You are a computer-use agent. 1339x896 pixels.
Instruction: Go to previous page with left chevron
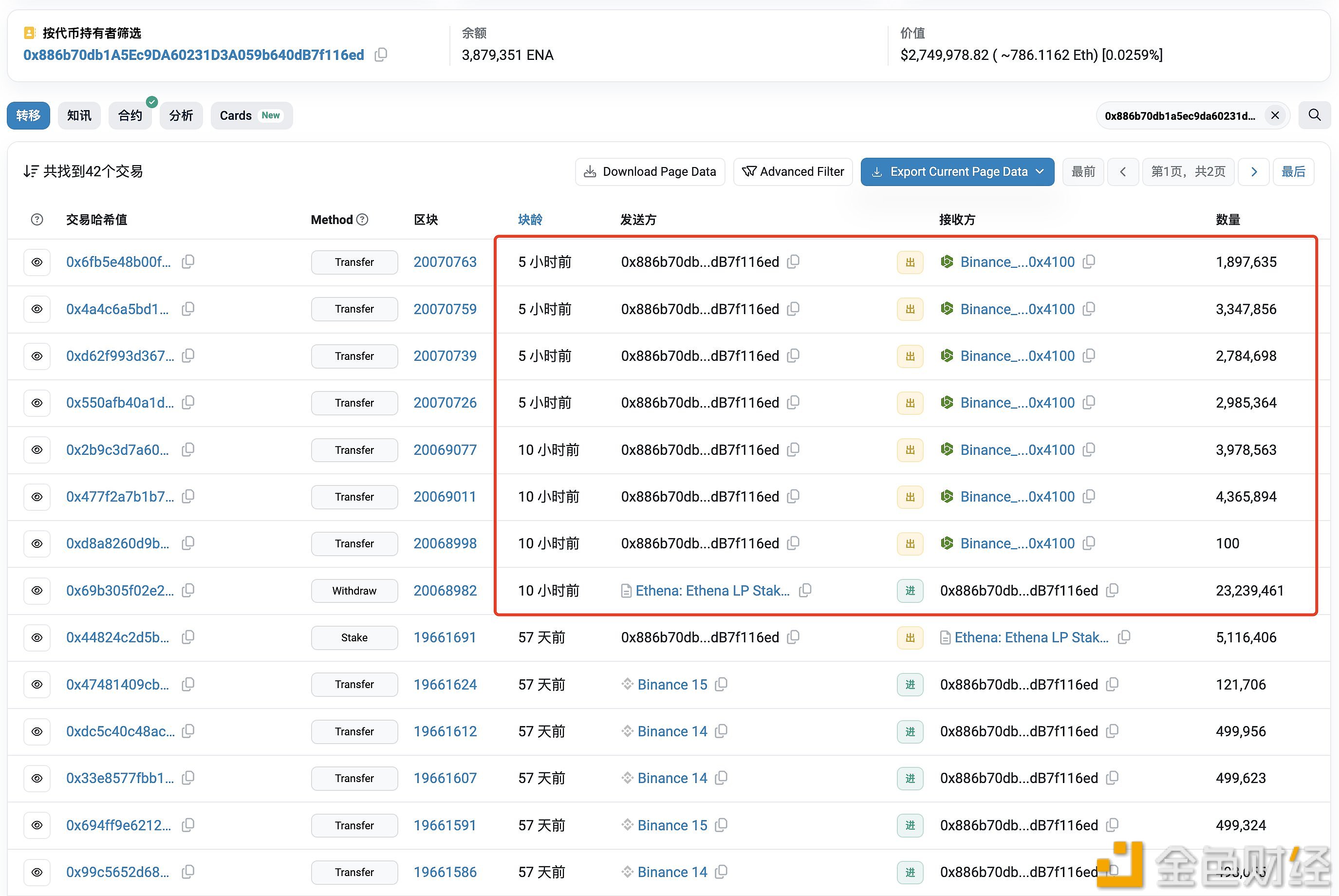coord(1123,171)
